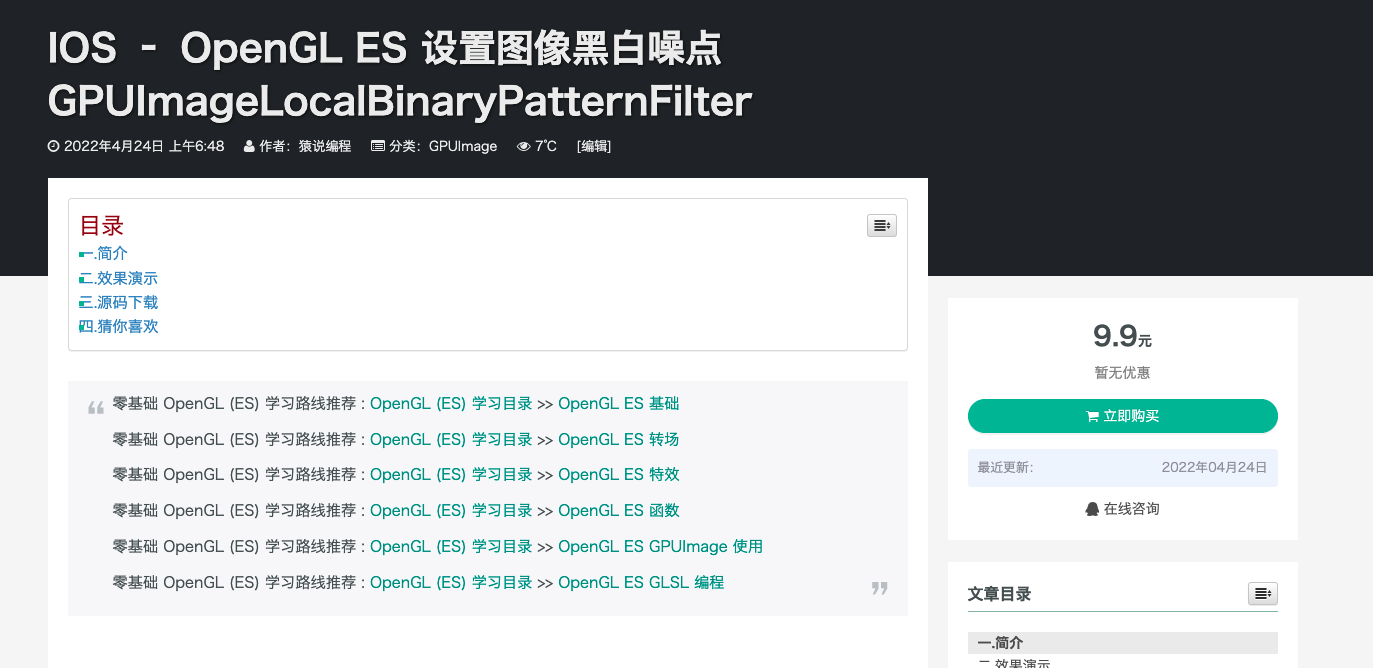Viewport: 1373px width, 668px height.
Task: Open the OpenGL ES 特效 link
Action: tap(618, 474)
